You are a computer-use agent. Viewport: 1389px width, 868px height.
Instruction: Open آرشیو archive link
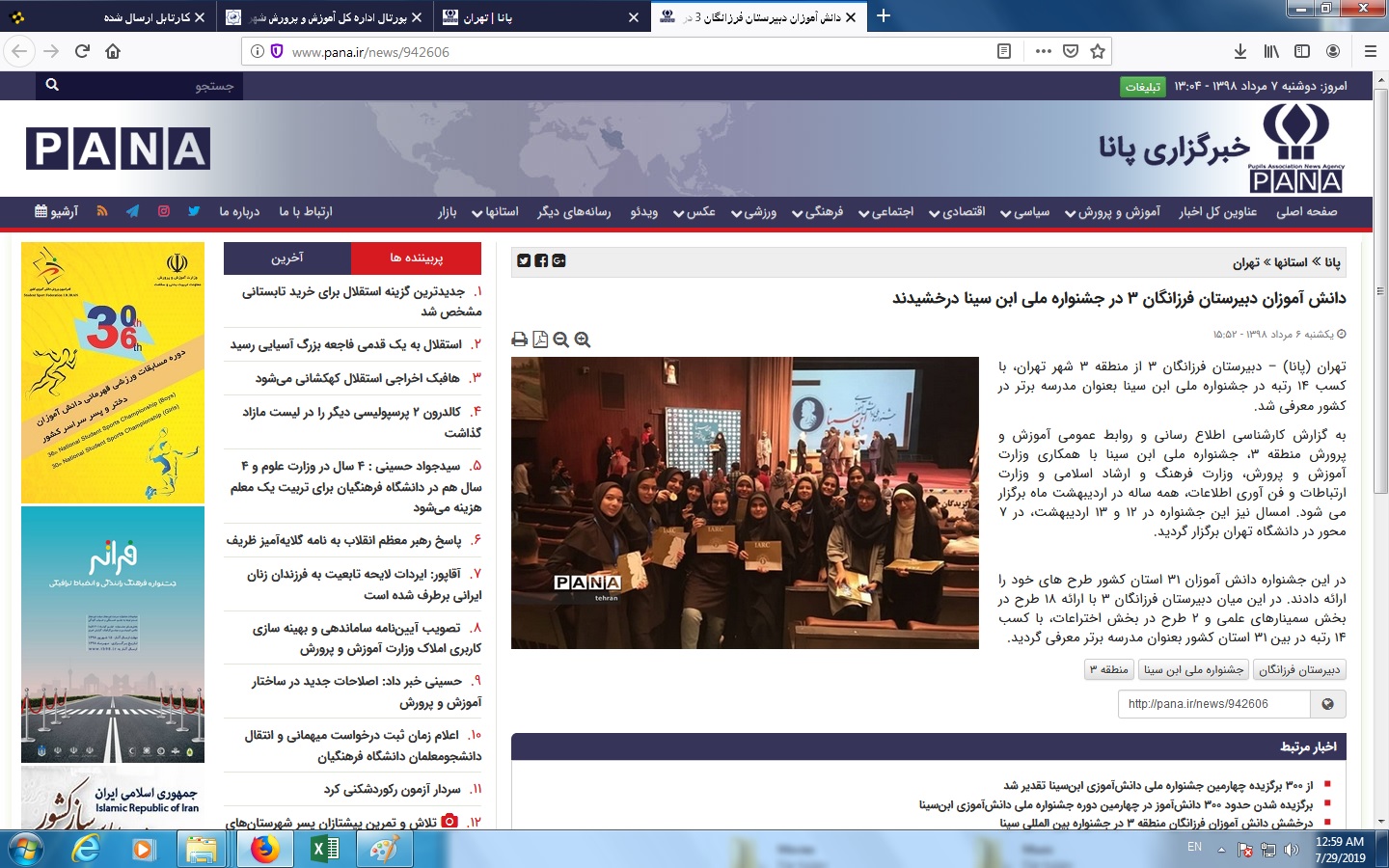(x=57, y=211)
